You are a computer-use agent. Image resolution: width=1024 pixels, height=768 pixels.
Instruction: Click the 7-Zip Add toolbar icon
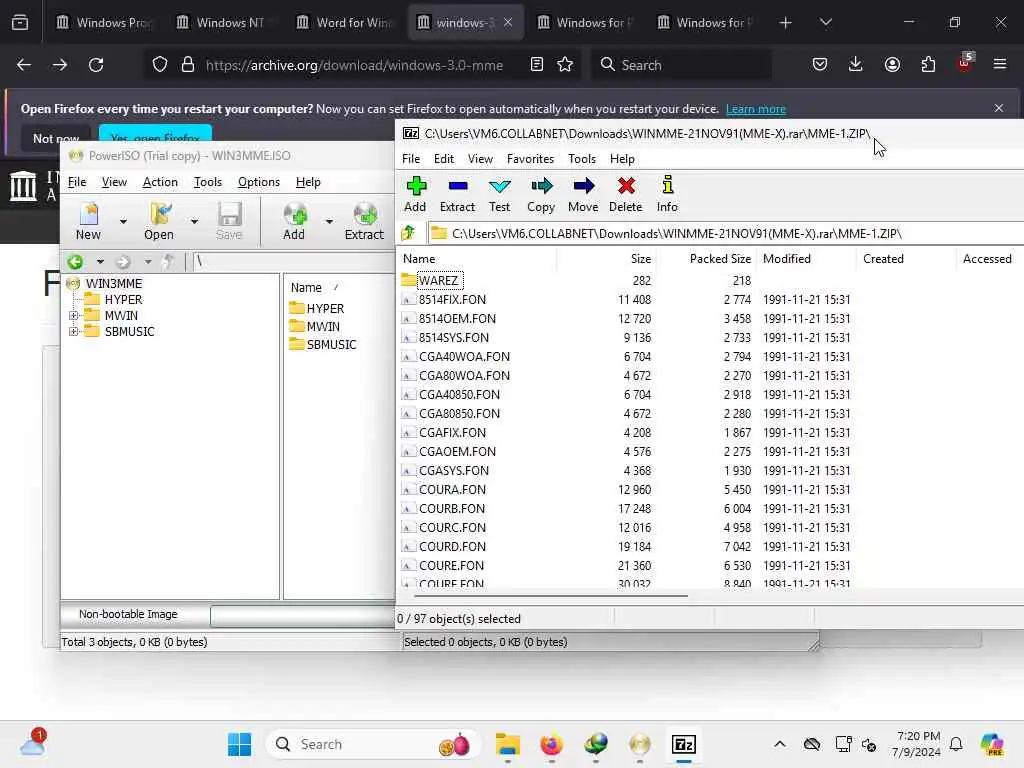pos(415,187)
